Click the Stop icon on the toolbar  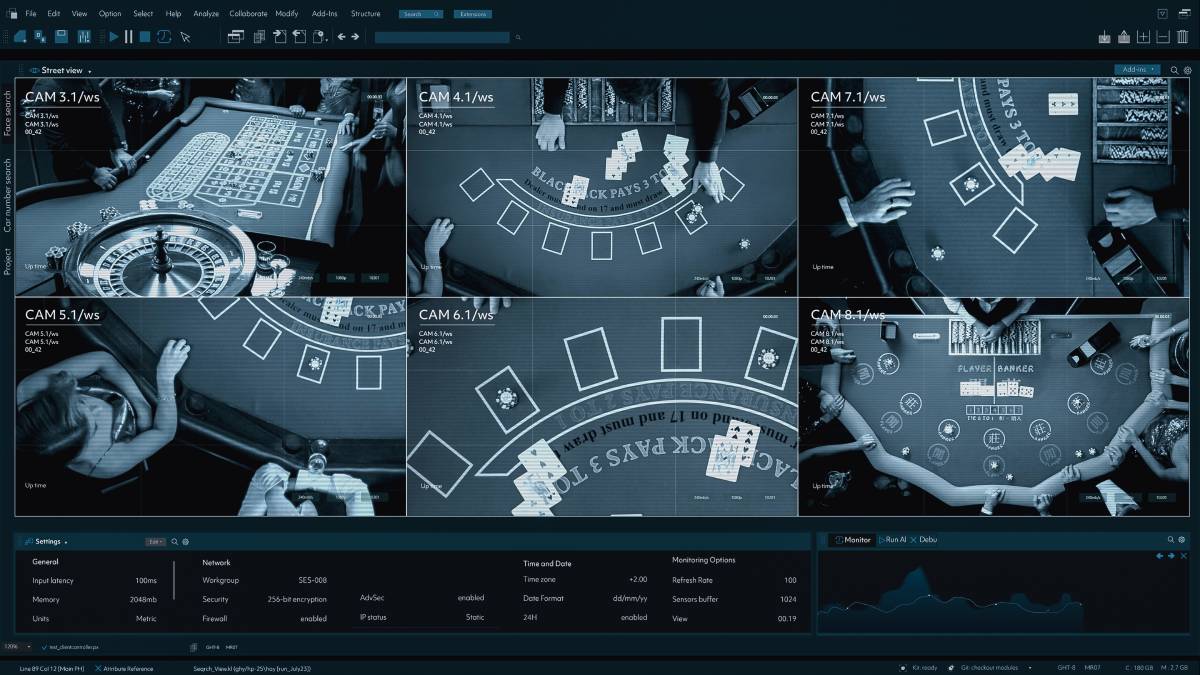143,37
